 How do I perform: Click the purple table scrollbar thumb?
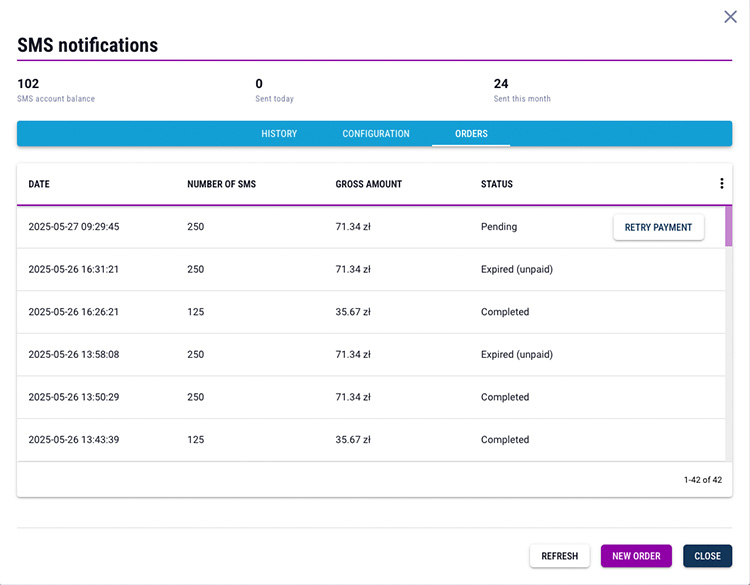click(x=728, y=226)
